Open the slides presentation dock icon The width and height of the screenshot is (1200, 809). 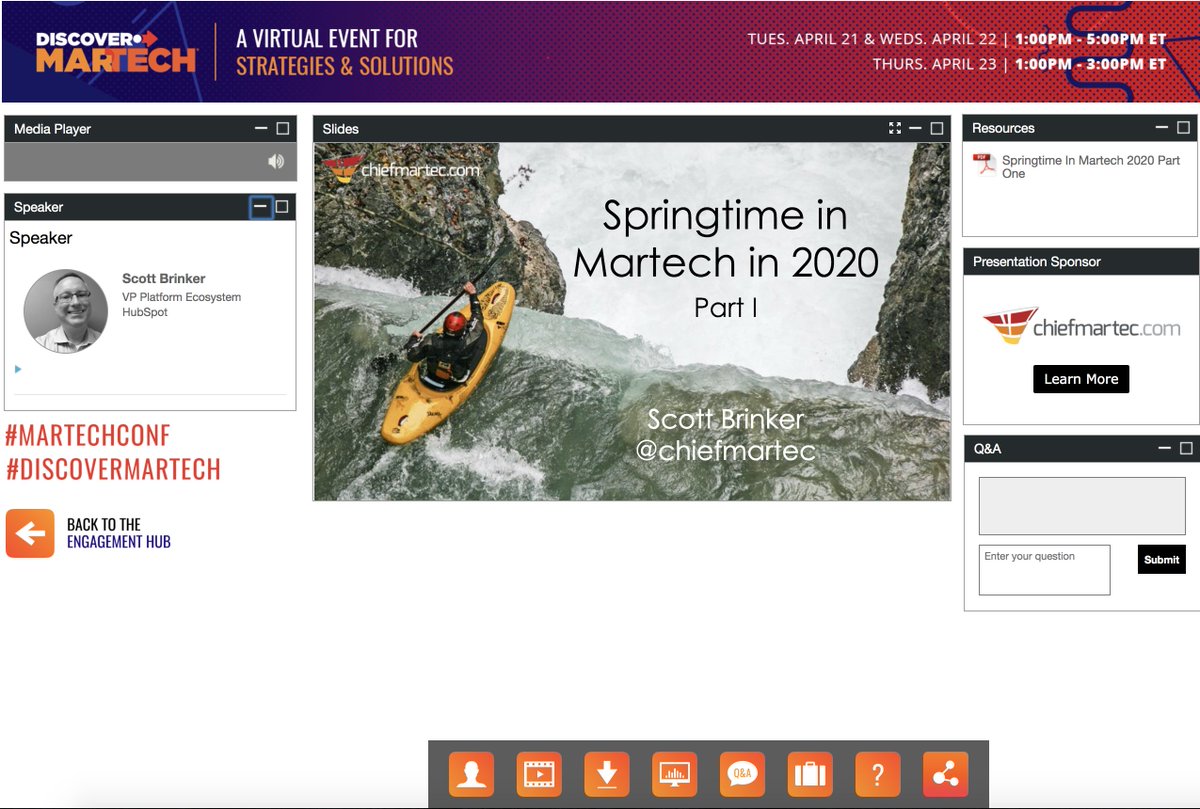pos(675,774)
